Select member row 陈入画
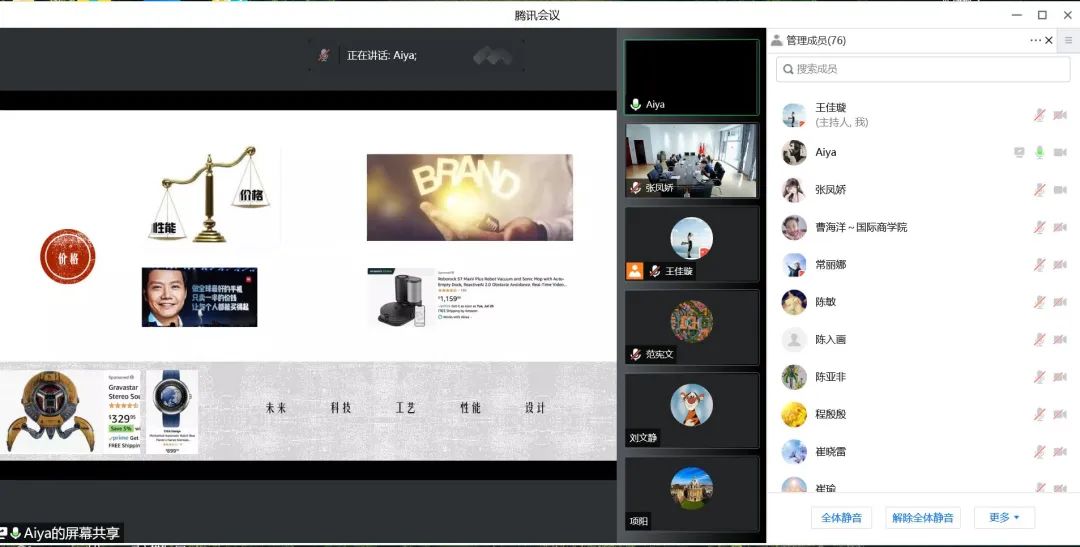The width and height of the screenshot is (1080, 547). click(923, 339)
